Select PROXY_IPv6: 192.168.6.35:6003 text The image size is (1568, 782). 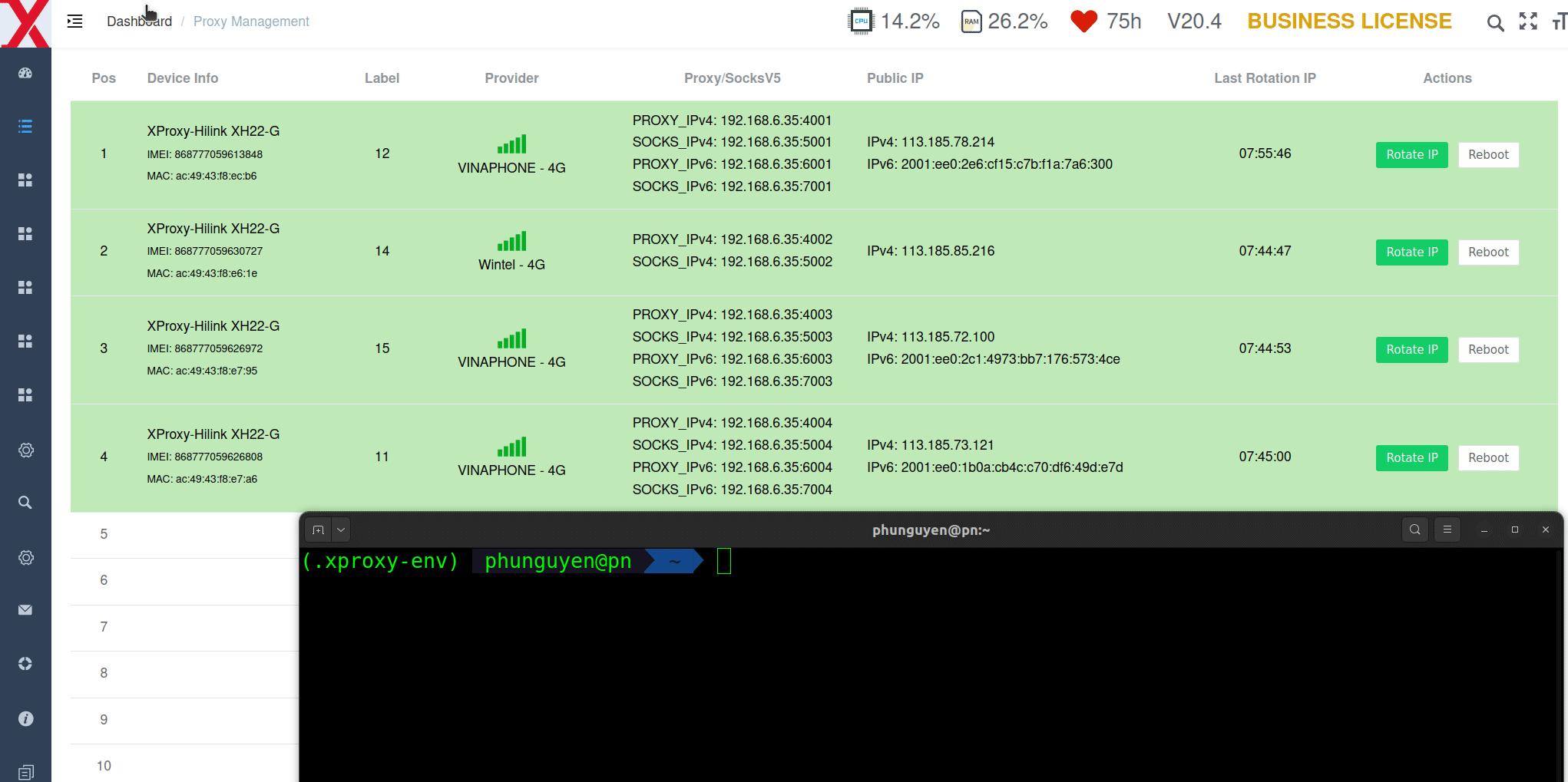click(732, 359)
